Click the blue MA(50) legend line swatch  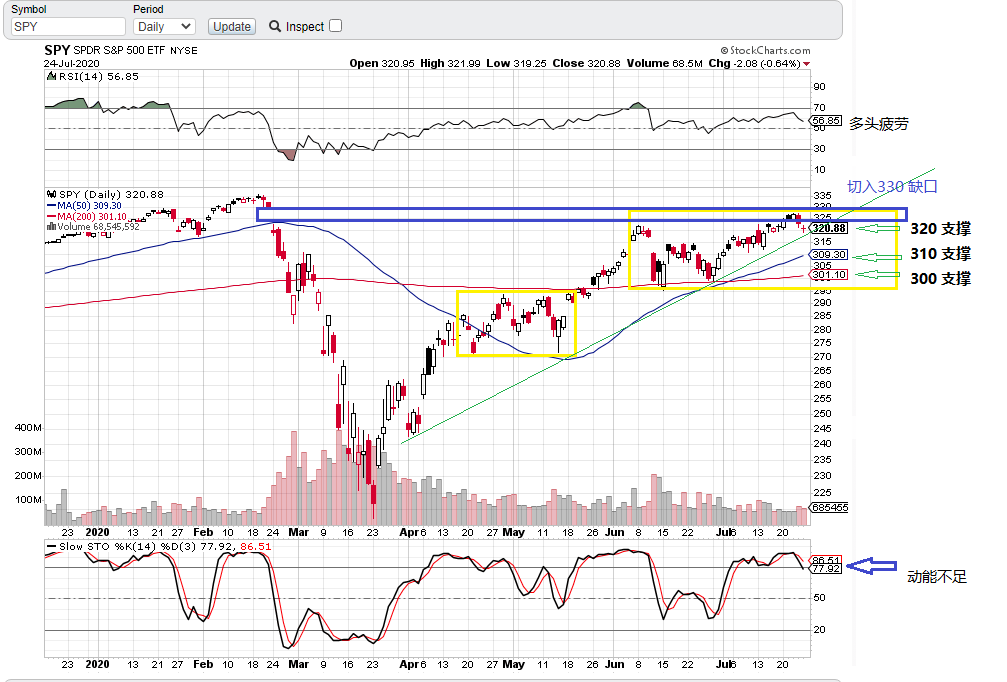(x=51, y=205)
